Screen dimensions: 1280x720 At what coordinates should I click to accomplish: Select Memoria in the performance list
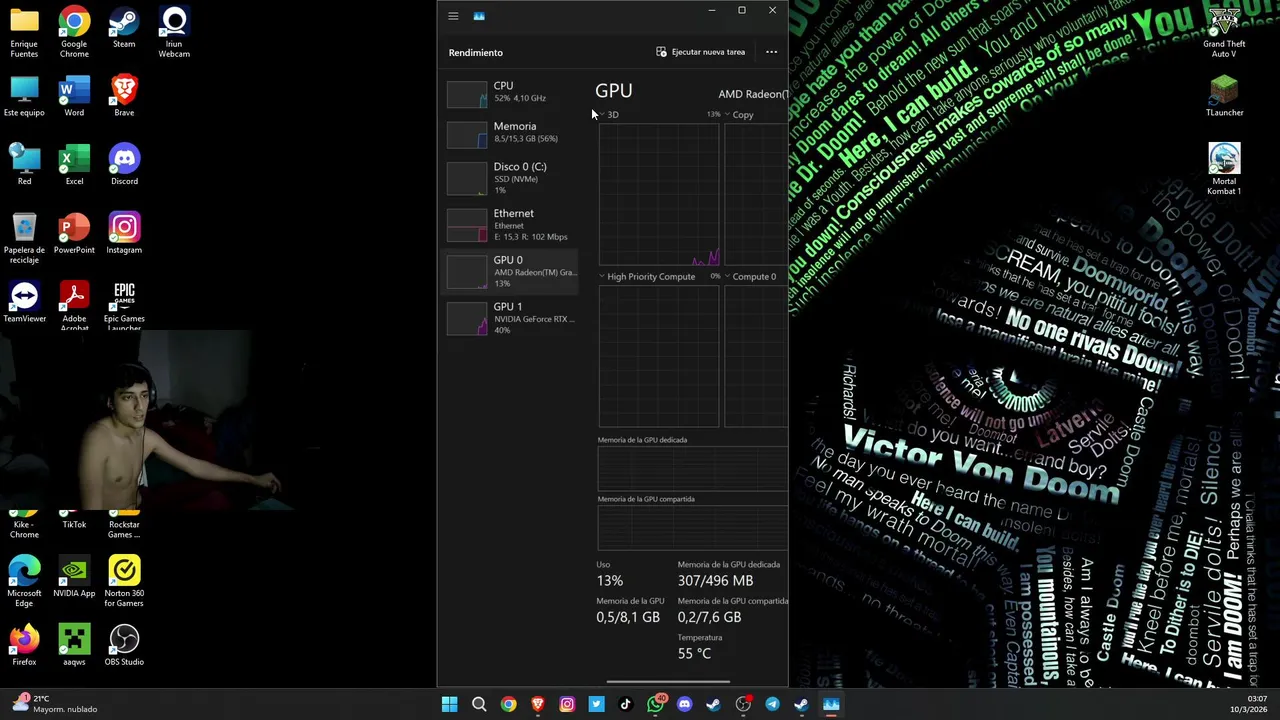pos(511,132)
